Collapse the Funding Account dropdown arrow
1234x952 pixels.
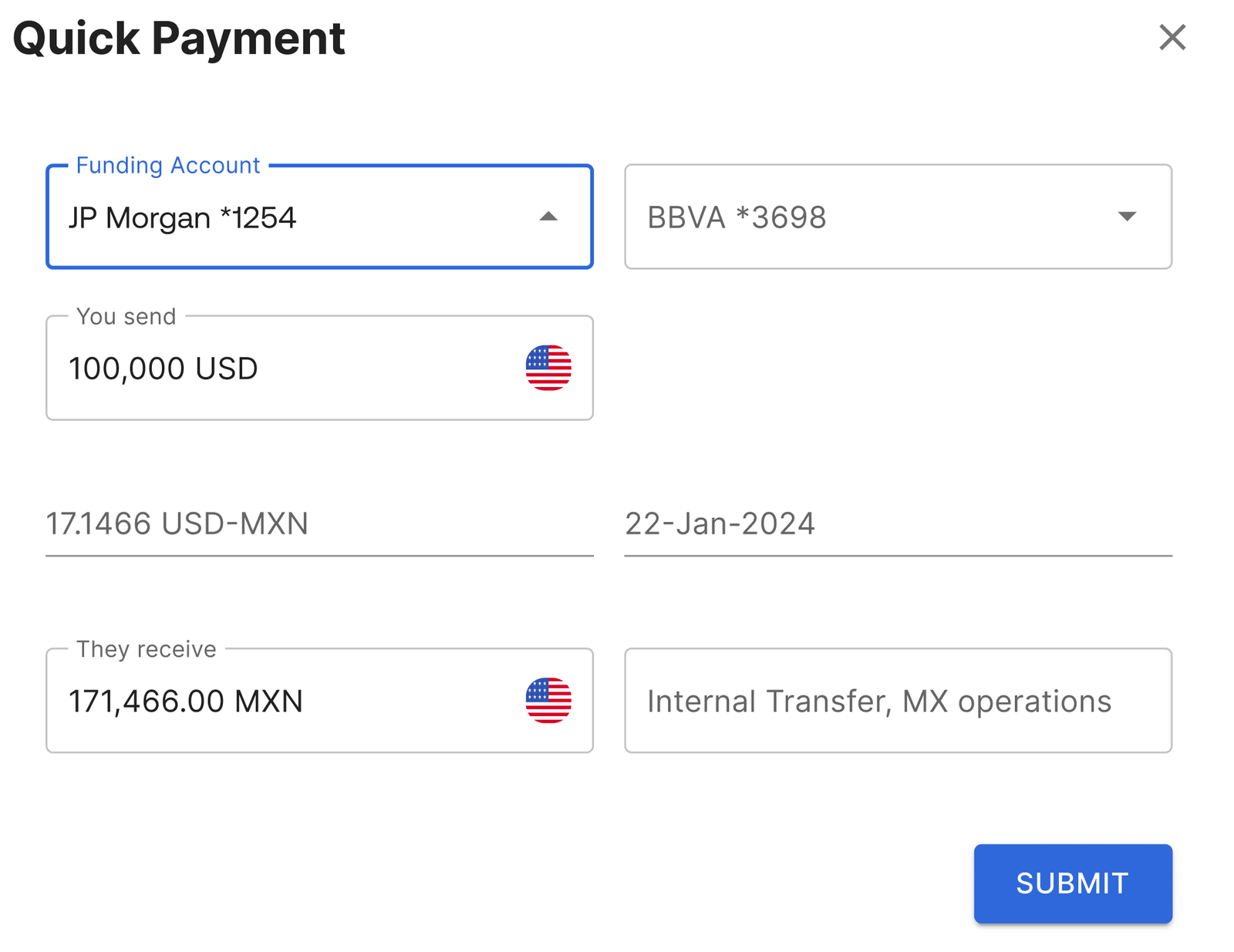(x=549, y=217)
